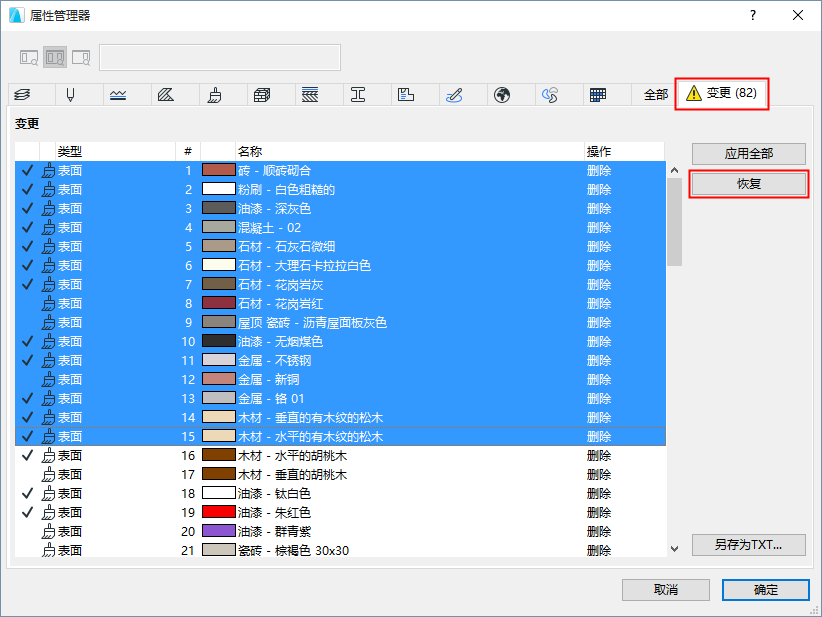The width and height of the screenshot is (822, 617).
Task: Click the purple swatch of 油漆 - 群青紫
Action: coord(219,531)
